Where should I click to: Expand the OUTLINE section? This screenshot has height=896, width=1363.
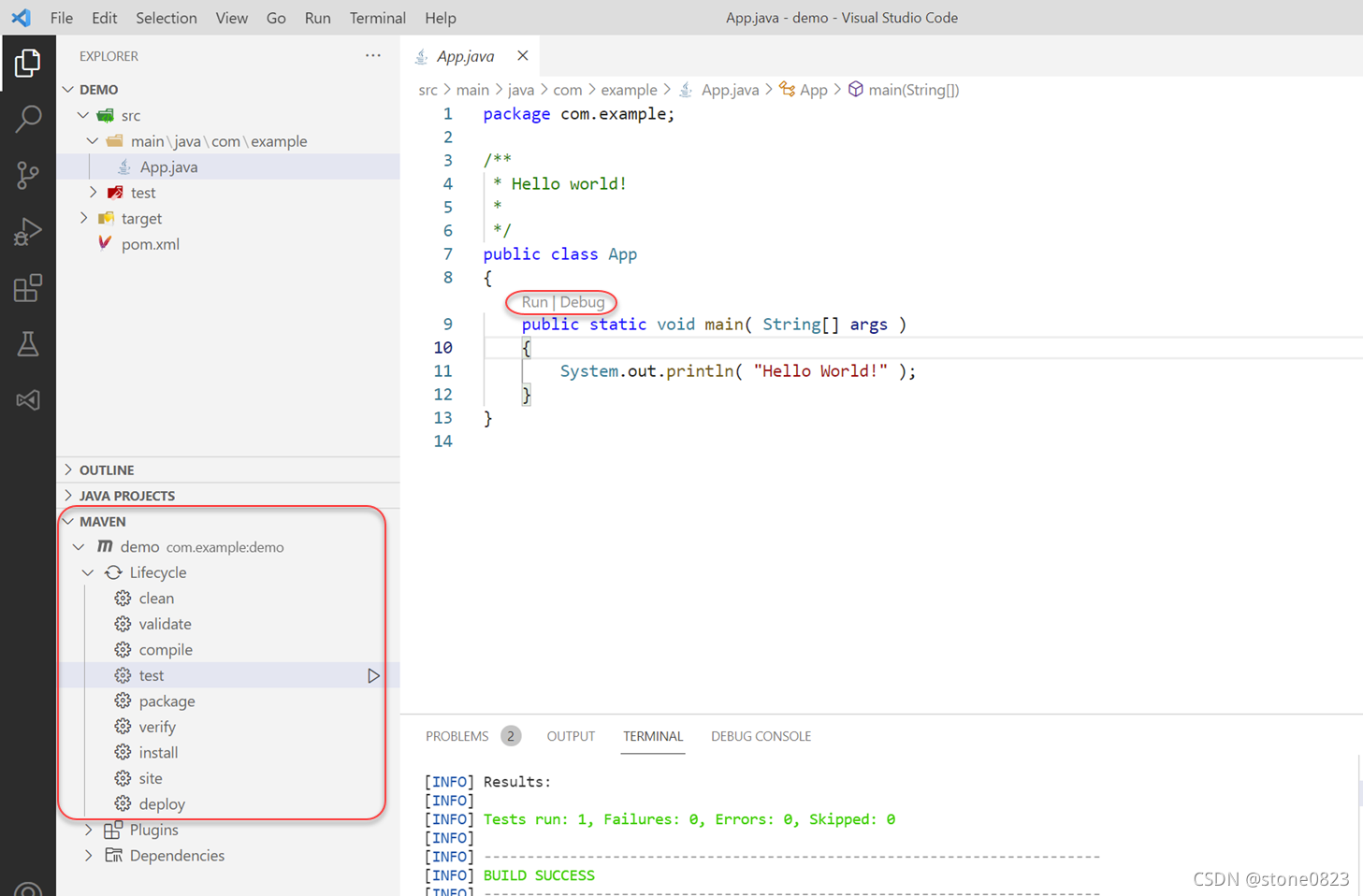[x=68, y=470]
